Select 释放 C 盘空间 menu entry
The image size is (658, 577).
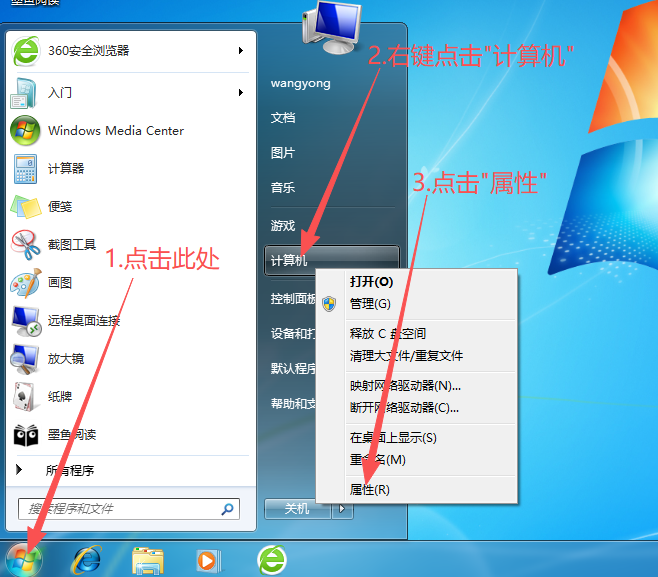(388, 334)
